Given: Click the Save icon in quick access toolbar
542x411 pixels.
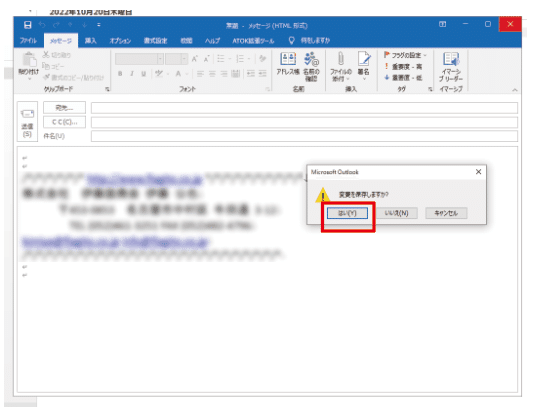Looking at the screenshot, I should (x=28, y=25).
